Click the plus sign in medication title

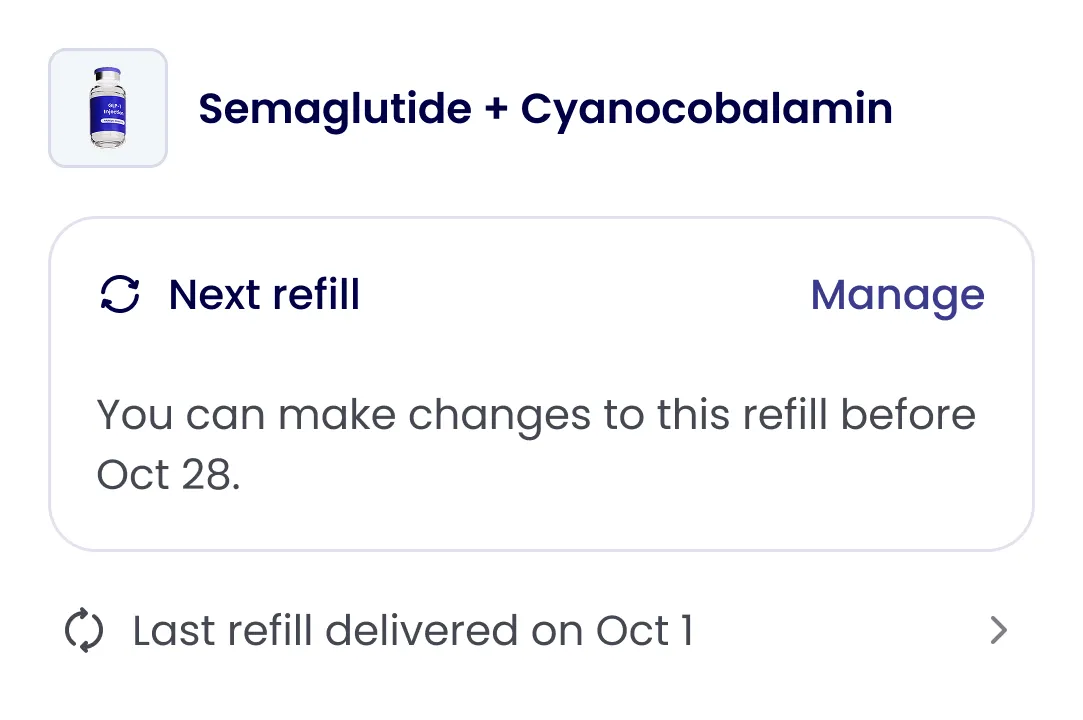(x=495, y=110)
